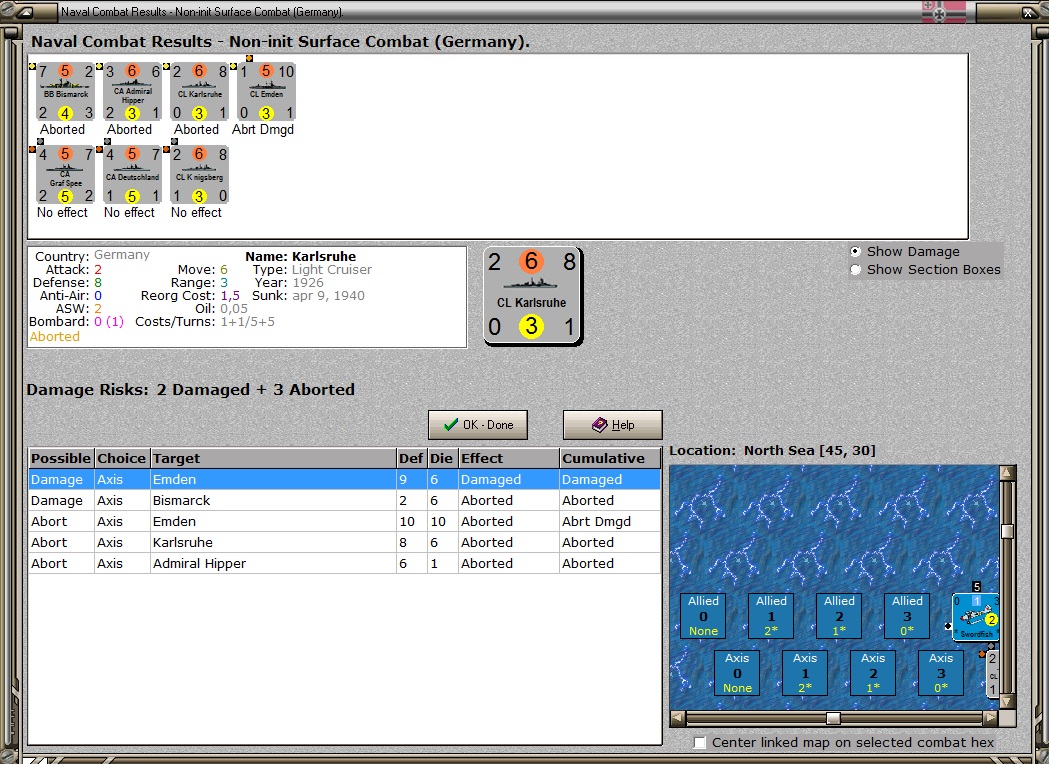Image resolution: width=1049 pixels, height=764 pixels.
Task: Click the Axis 3 sea box
Action: click(941, 673)
